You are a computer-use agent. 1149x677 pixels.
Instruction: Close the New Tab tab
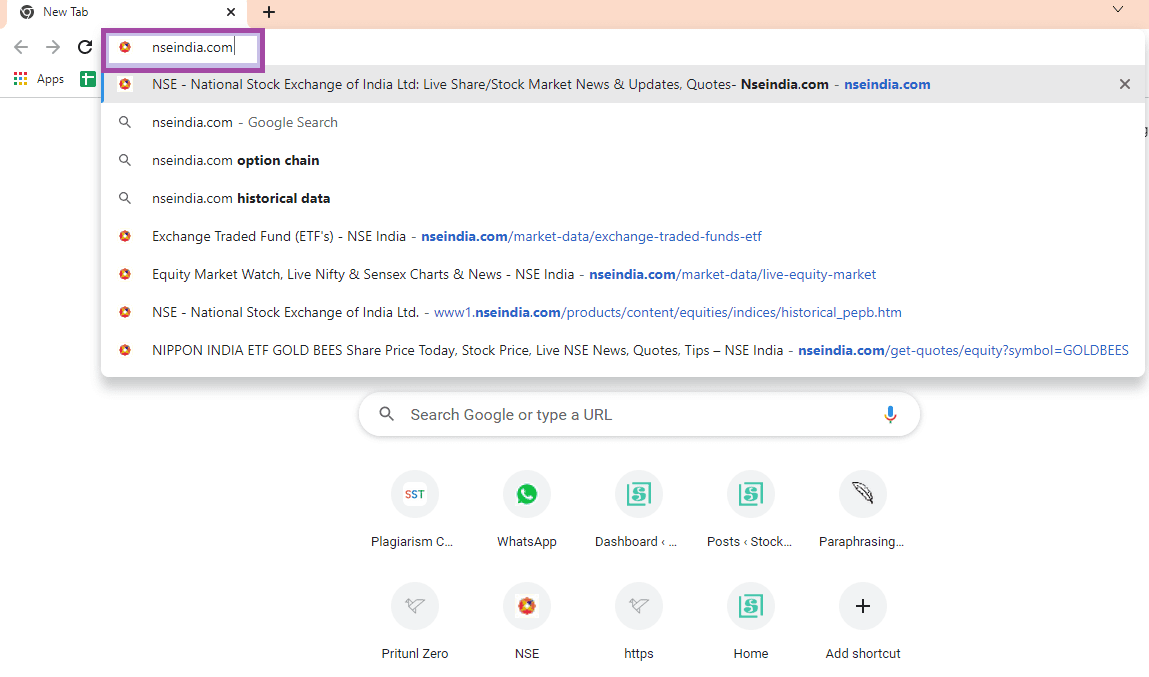point(231,12)
